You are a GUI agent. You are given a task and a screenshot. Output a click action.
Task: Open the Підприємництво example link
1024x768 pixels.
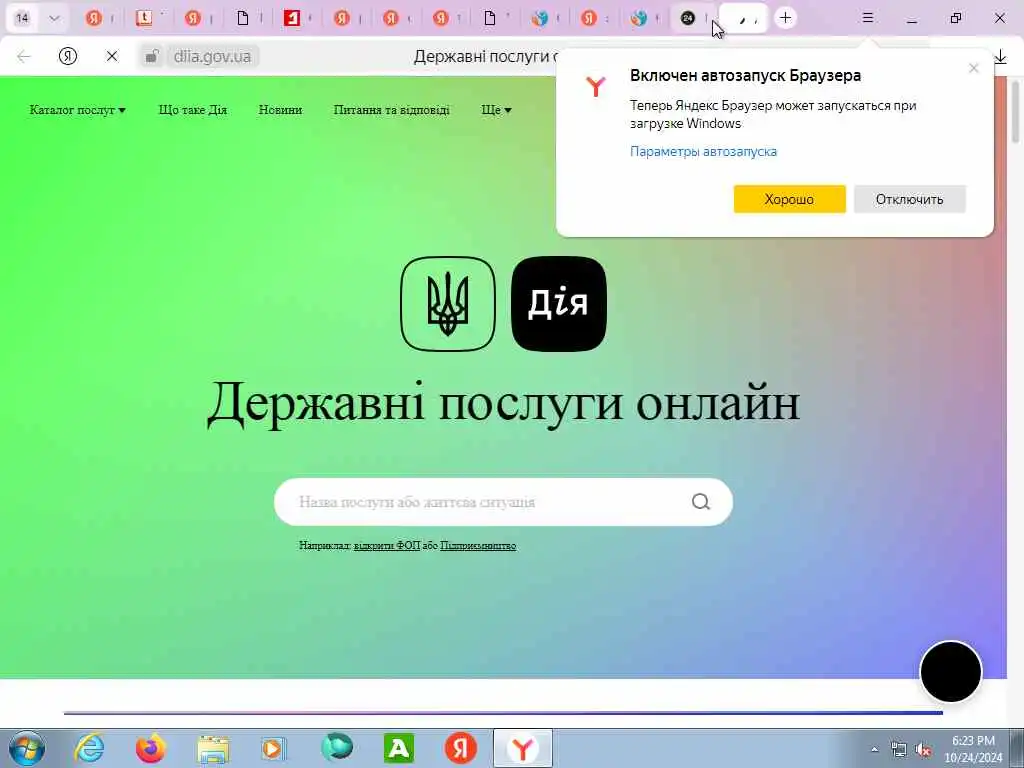click(478, 545)
